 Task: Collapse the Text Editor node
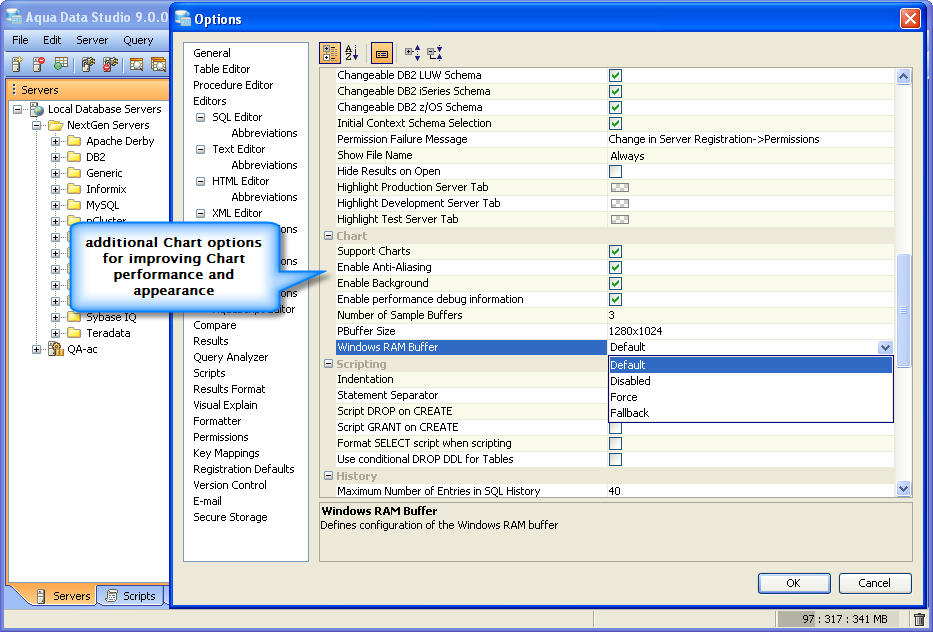201,149
